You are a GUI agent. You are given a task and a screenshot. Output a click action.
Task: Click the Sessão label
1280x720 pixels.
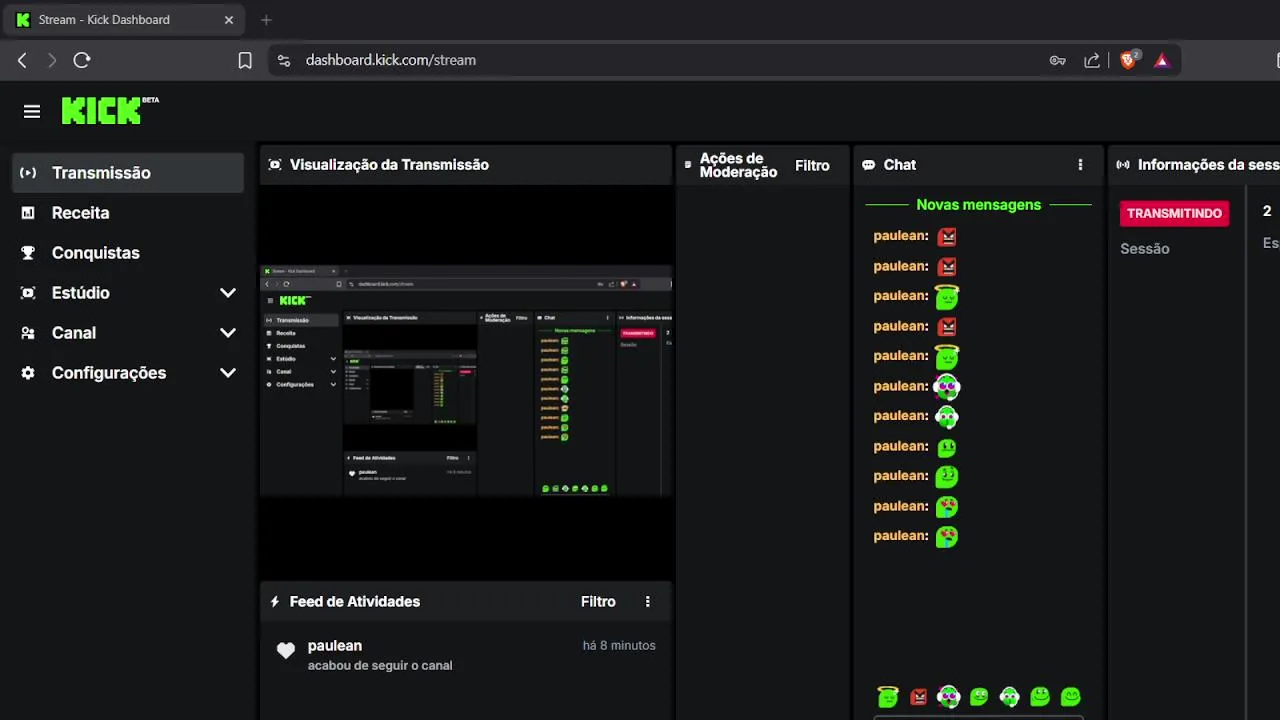pyautogui.click(x=1145, y=249)
